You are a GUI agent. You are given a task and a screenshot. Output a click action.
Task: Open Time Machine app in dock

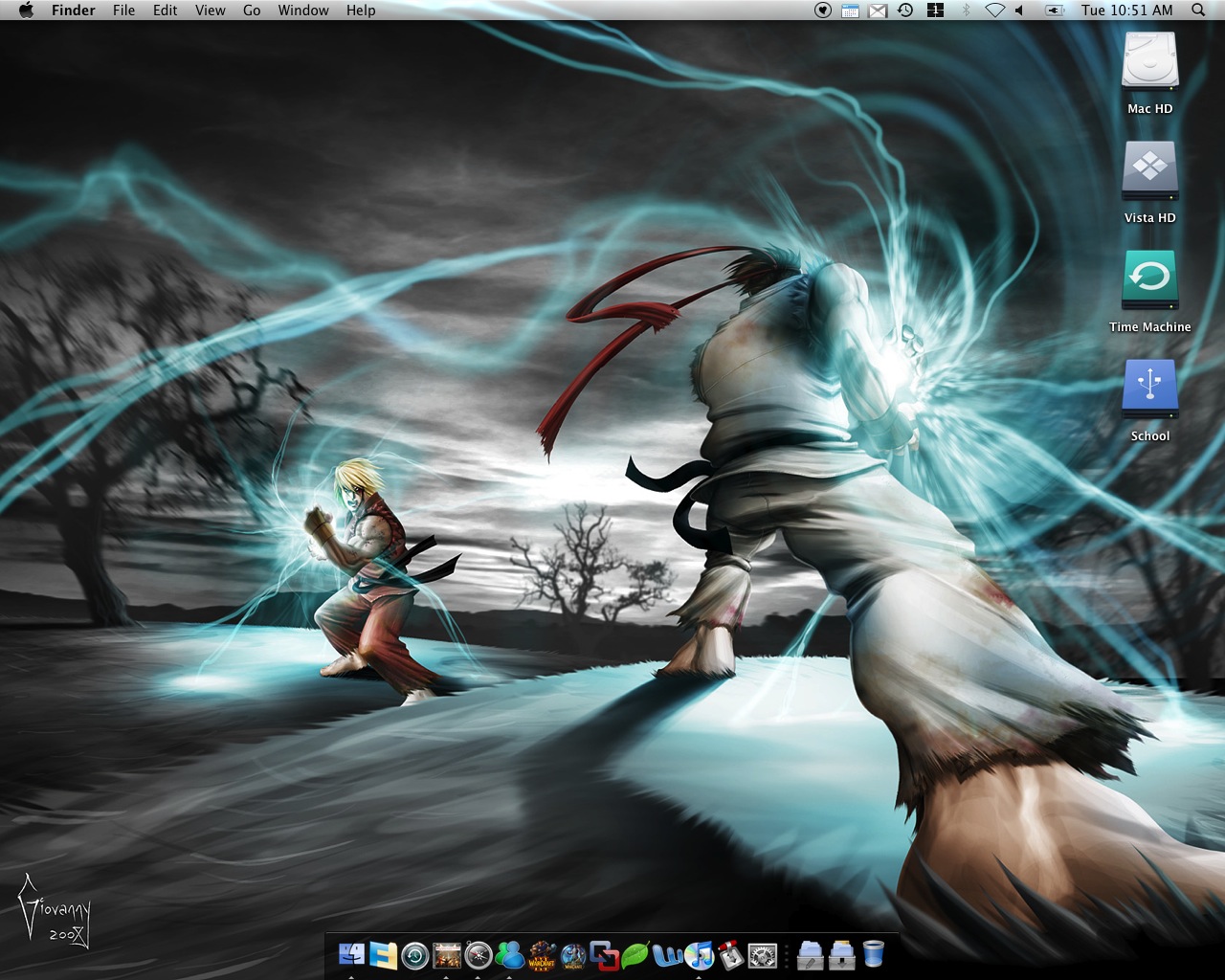tap(415, 954)
